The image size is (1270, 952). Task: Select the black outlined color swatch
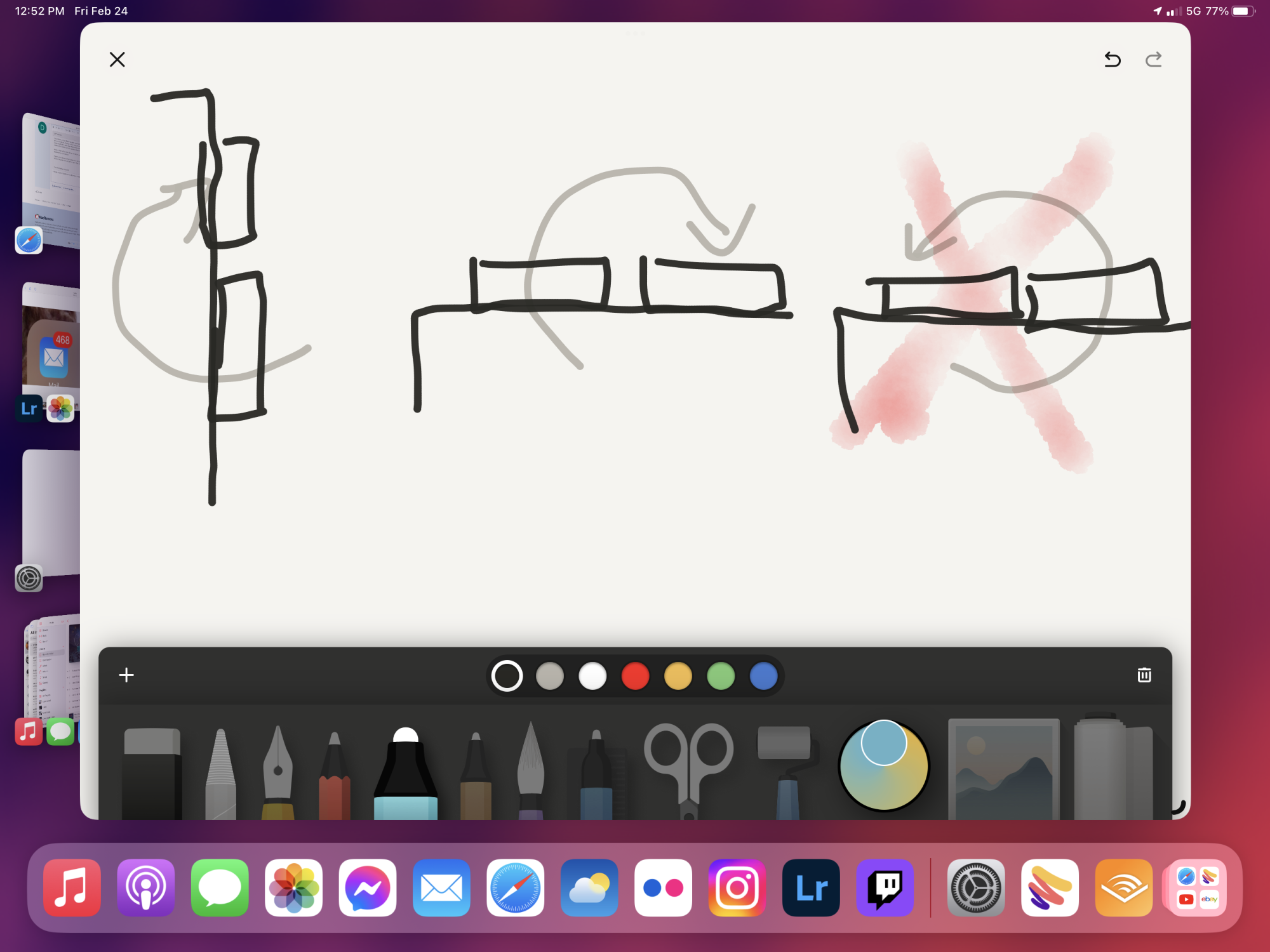click(x=507, y=676)
